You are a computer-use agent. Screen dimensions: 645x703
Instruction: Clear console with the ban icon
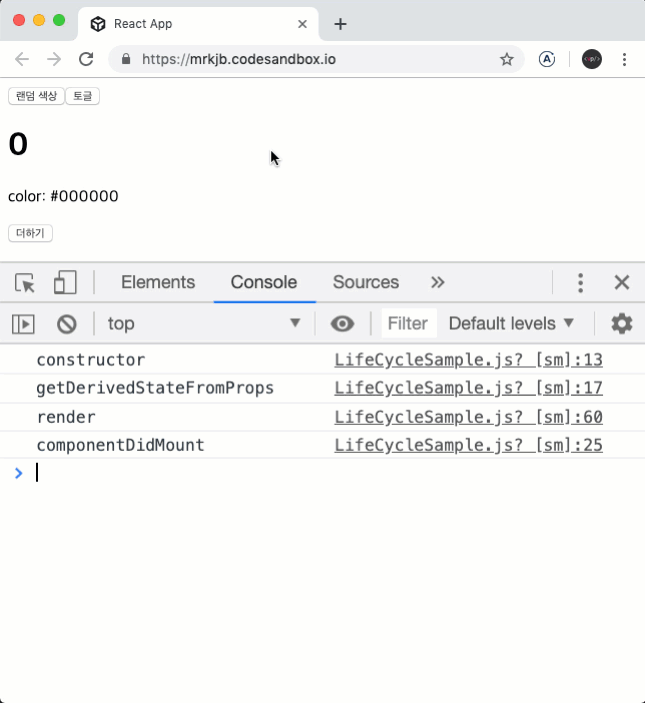67,324
